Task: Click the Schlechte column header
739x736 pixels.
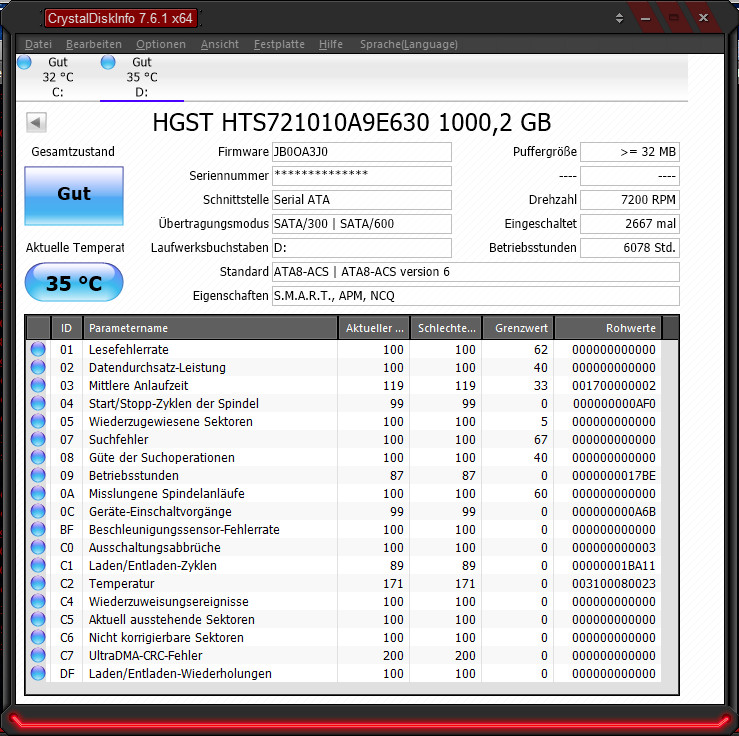Action: (x=446, y=328)
